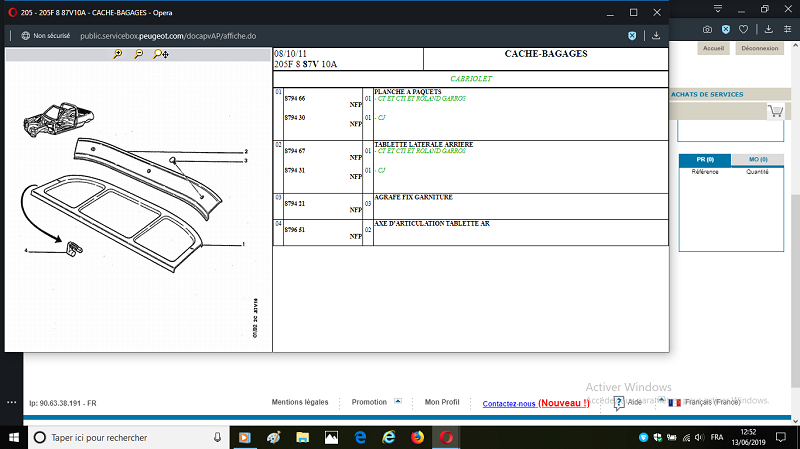Image resolution: width=800 pixels, height=449 pixels.
Task: Expand the Promotion arrow icon
Action: (398, 401)
